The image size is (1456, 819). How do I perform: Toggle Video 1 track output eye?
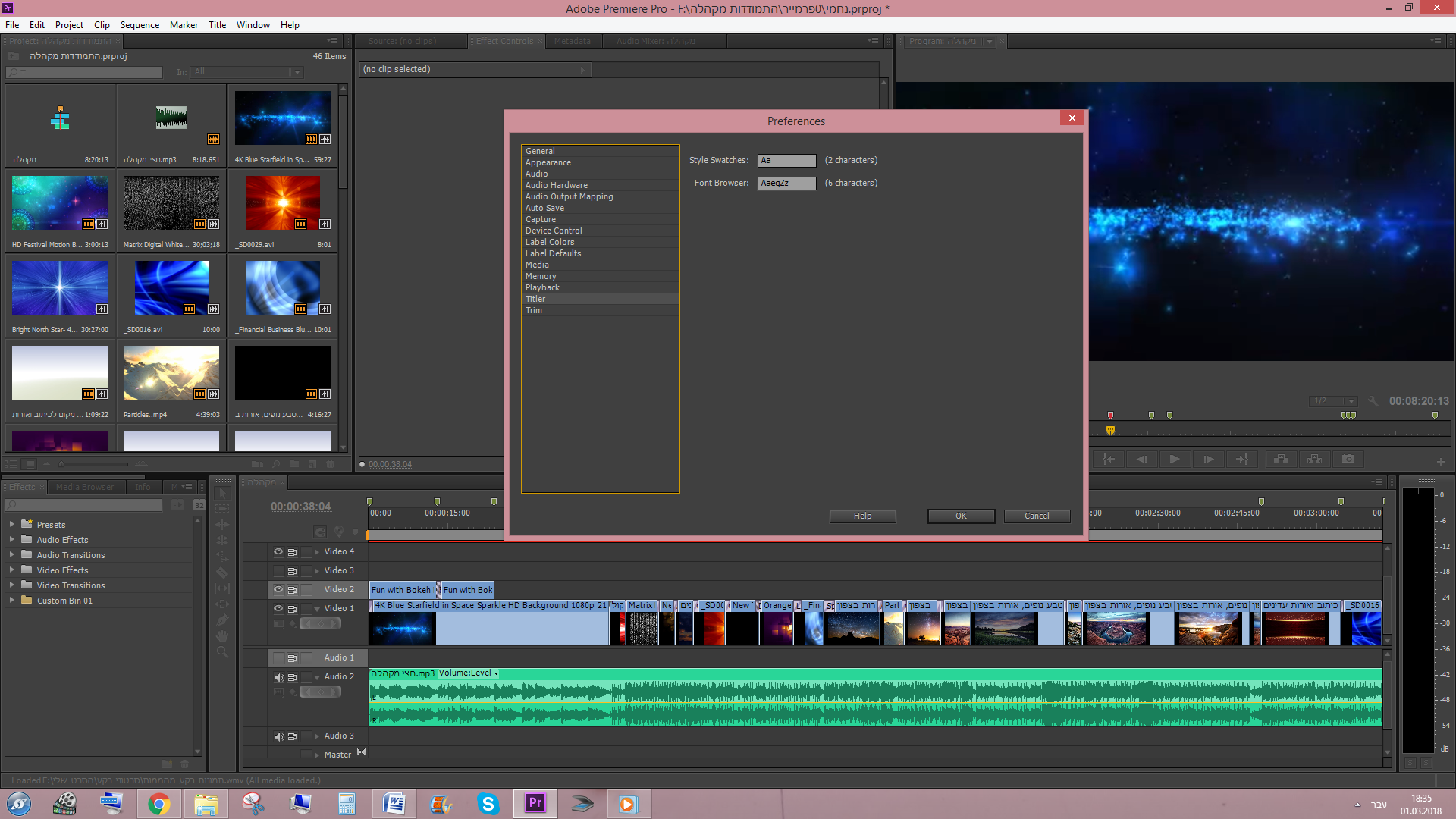coord(278,609)
